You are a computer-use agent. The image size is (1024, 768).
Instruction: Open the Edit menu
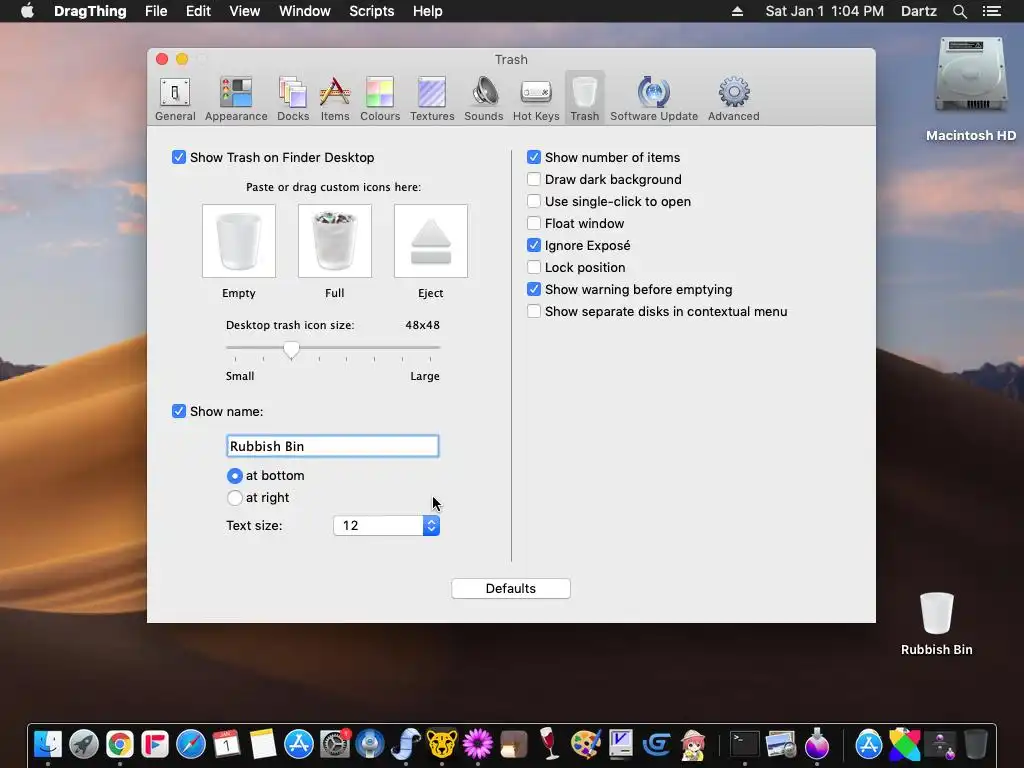pos(198,11)
